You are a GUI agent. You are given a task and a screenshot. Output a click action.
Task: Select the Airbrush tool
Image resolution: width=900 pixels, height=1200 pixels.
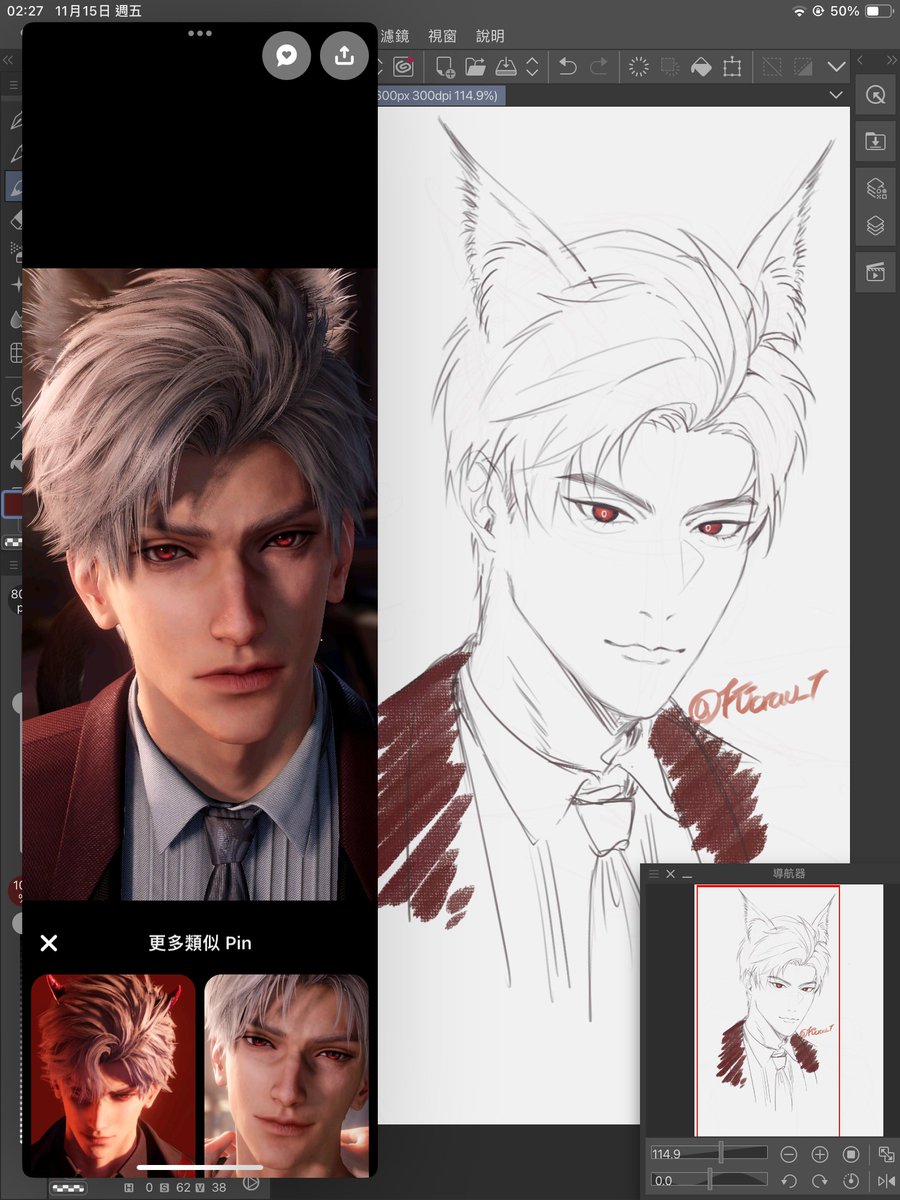click(14, 251)
